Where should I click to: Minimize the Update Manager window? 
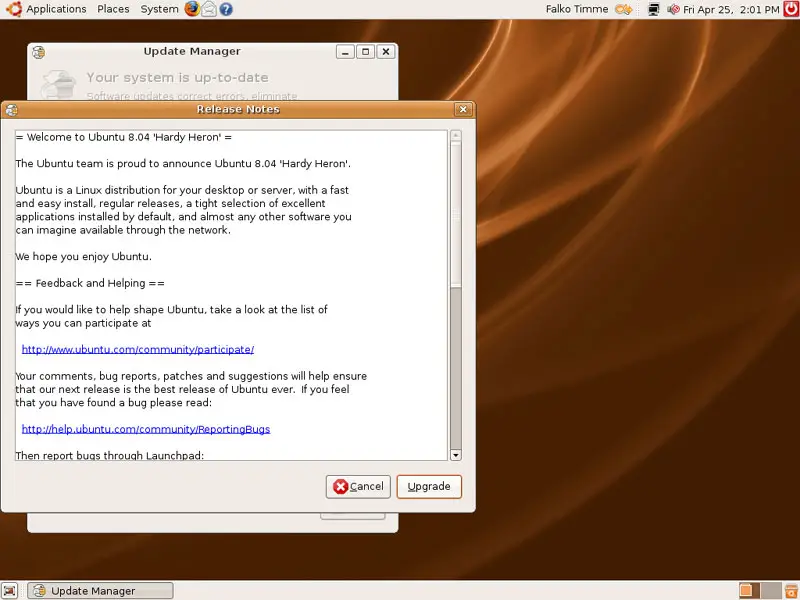click(x=345, y=52)
